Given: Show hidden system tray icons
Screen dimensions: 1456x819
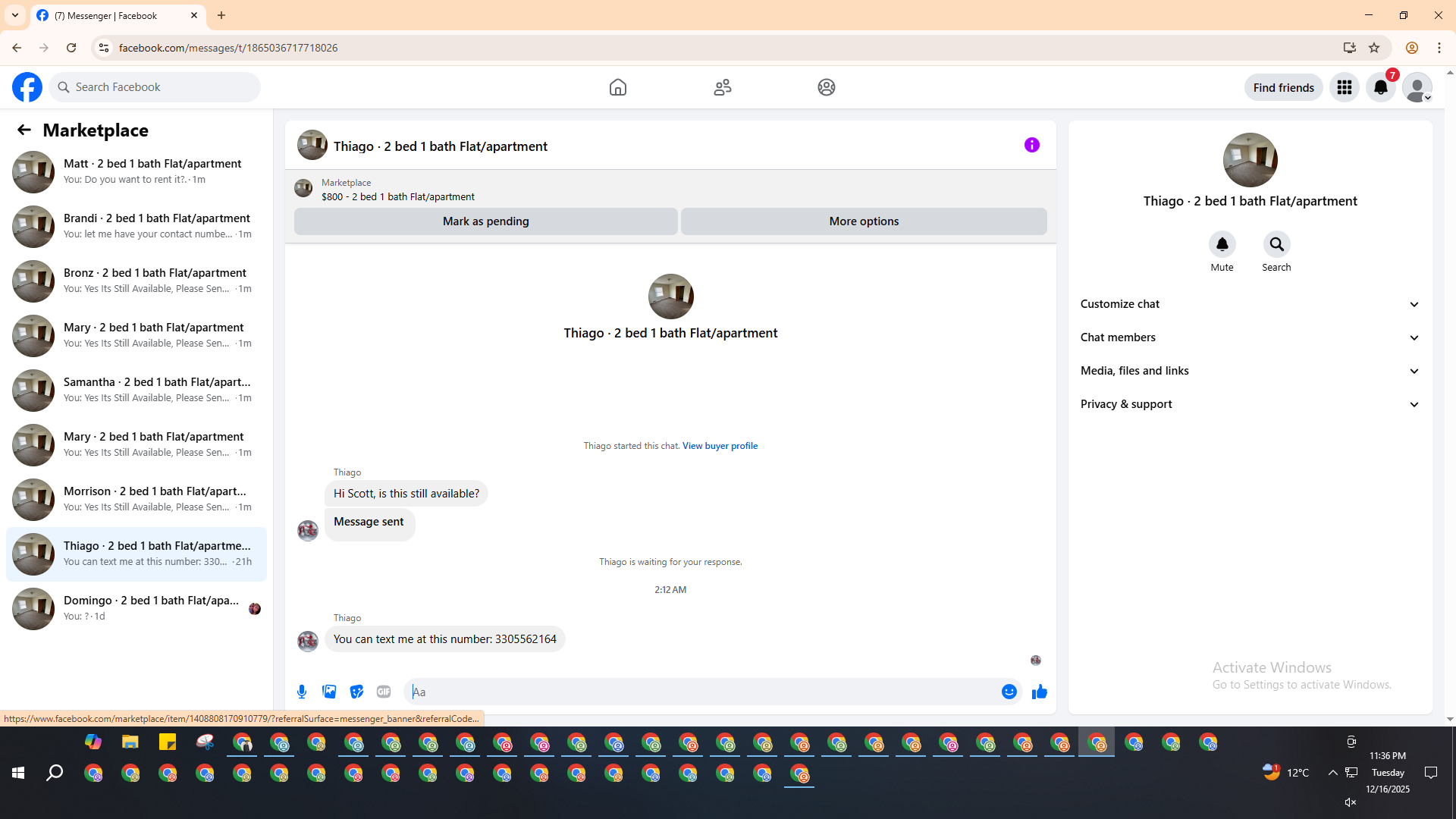Looking at the screenshot, I should point(1332,773).
